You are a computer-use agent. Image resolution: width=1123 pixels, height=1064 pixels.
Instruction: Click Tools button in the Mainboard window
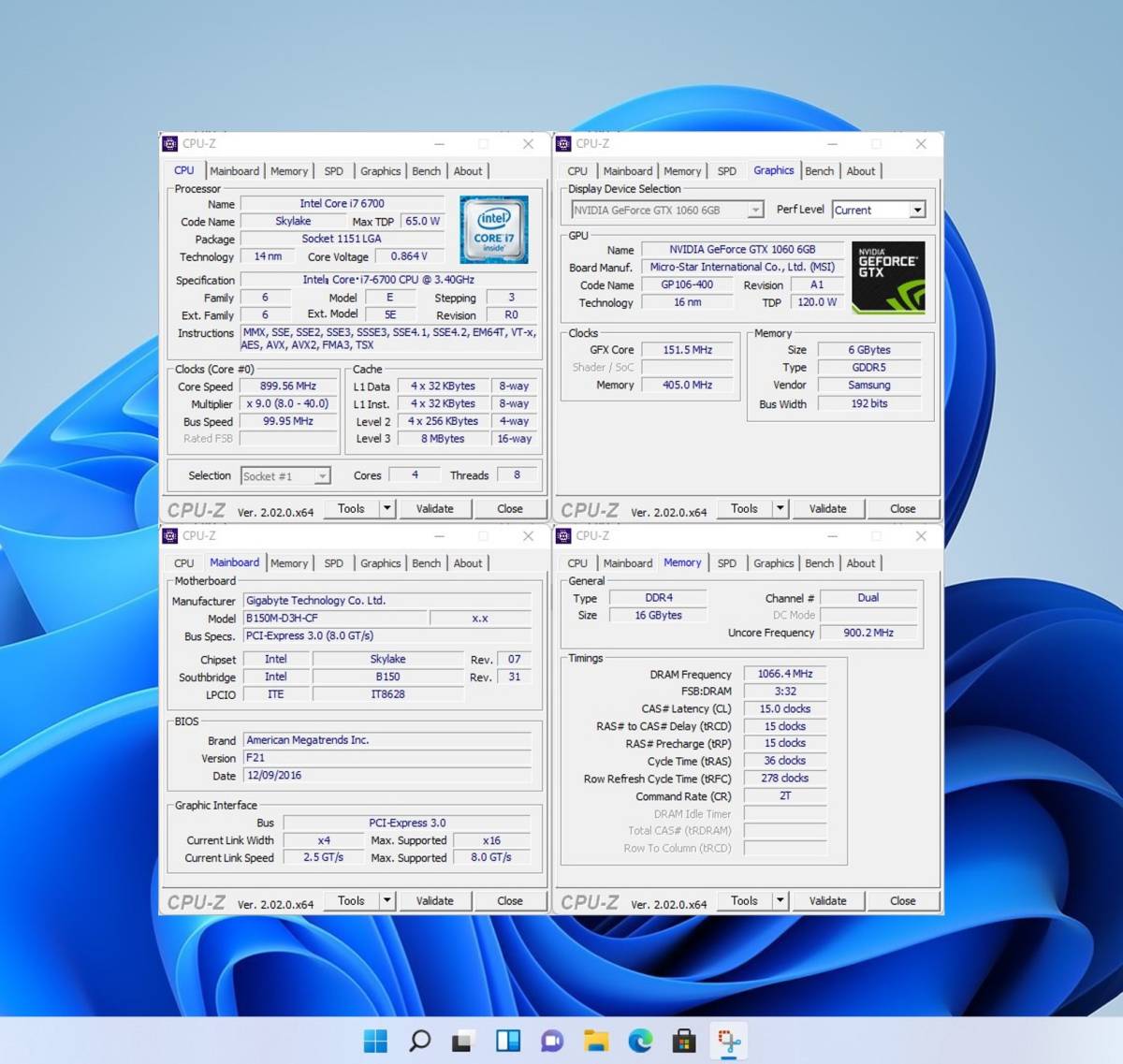(x=351, y=900)
